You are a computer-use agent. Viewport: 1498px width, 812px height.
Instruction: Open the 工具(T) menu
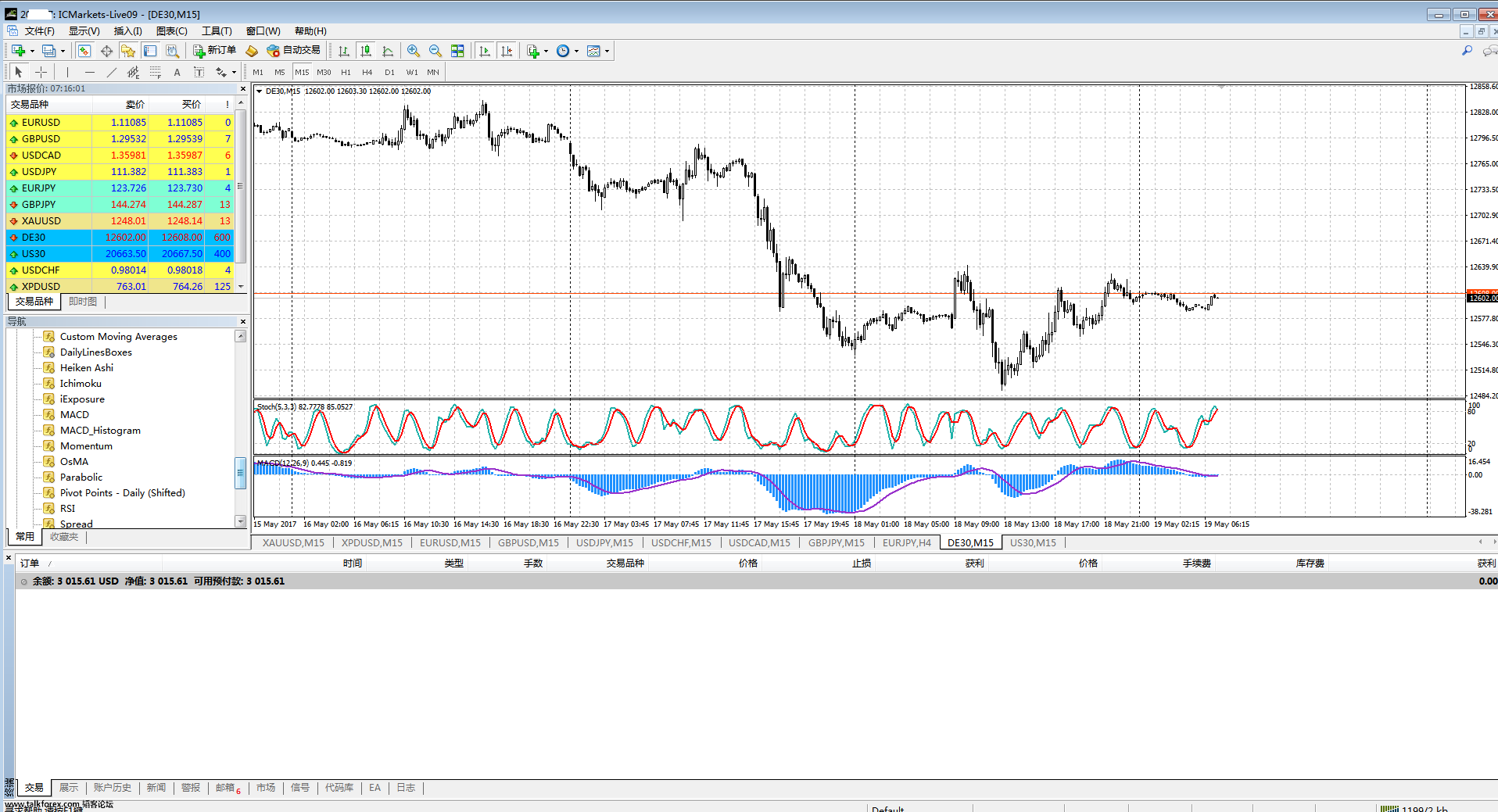tap(217, 31)
